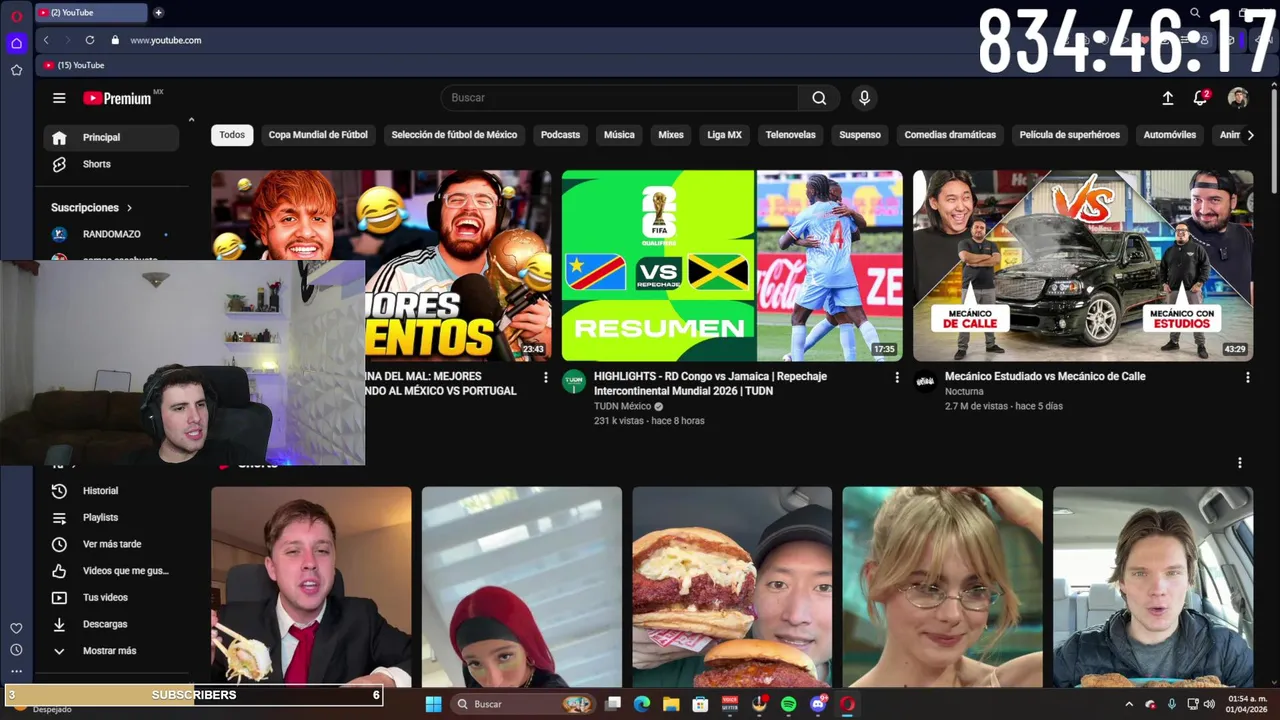This screenshot has width=1280, height=720.
Task: Click the Opera sidebar heart icon
Action: click(16, 628)
